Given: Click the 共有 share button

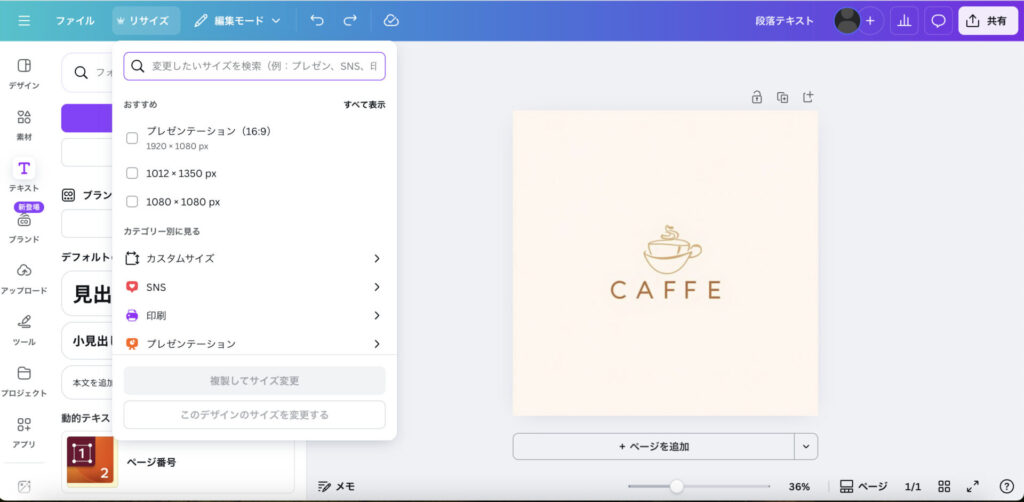Looking at the screenshot, I should tap(988, 20).
